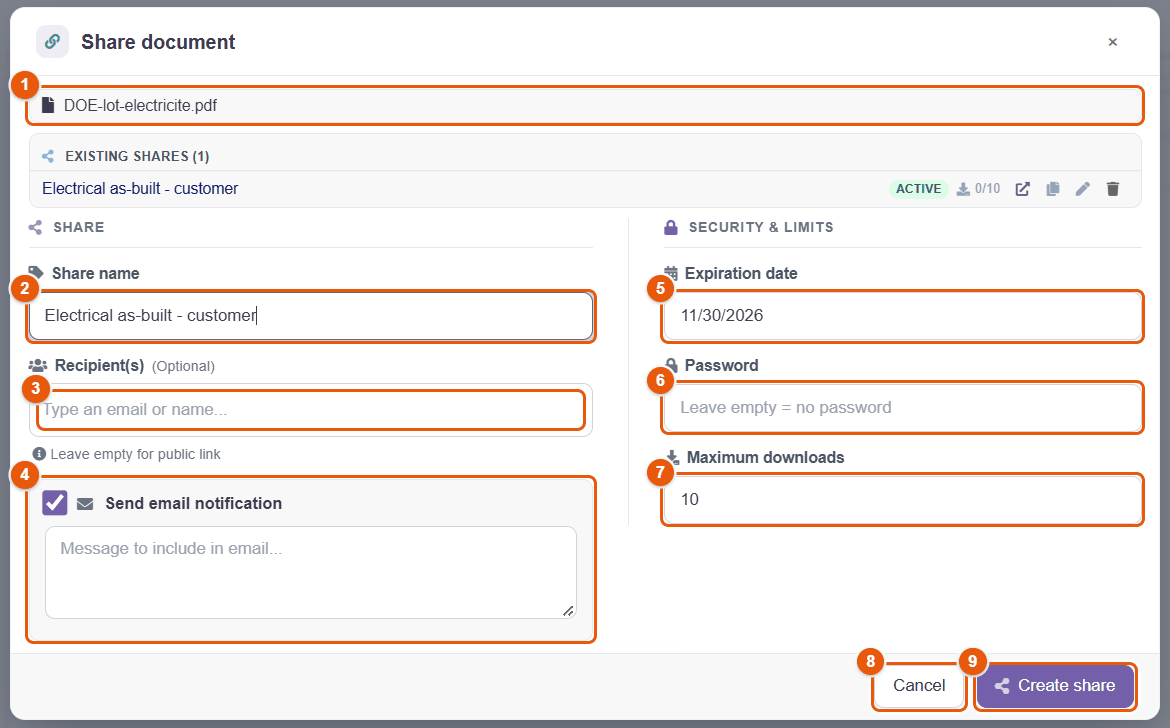This screenshot has width=1170, height=728.
Task: Click the share icon in the Existing Shares header
Action: 48,156
